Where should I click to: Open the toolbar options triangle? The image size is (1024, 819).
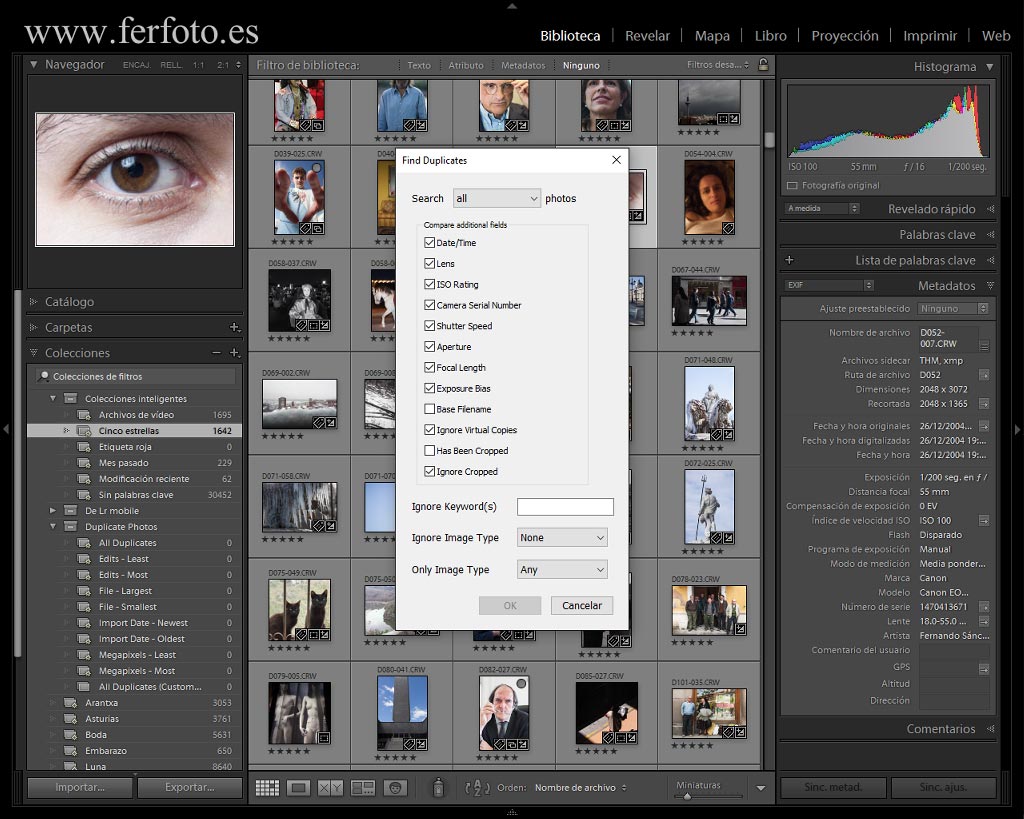761,788
